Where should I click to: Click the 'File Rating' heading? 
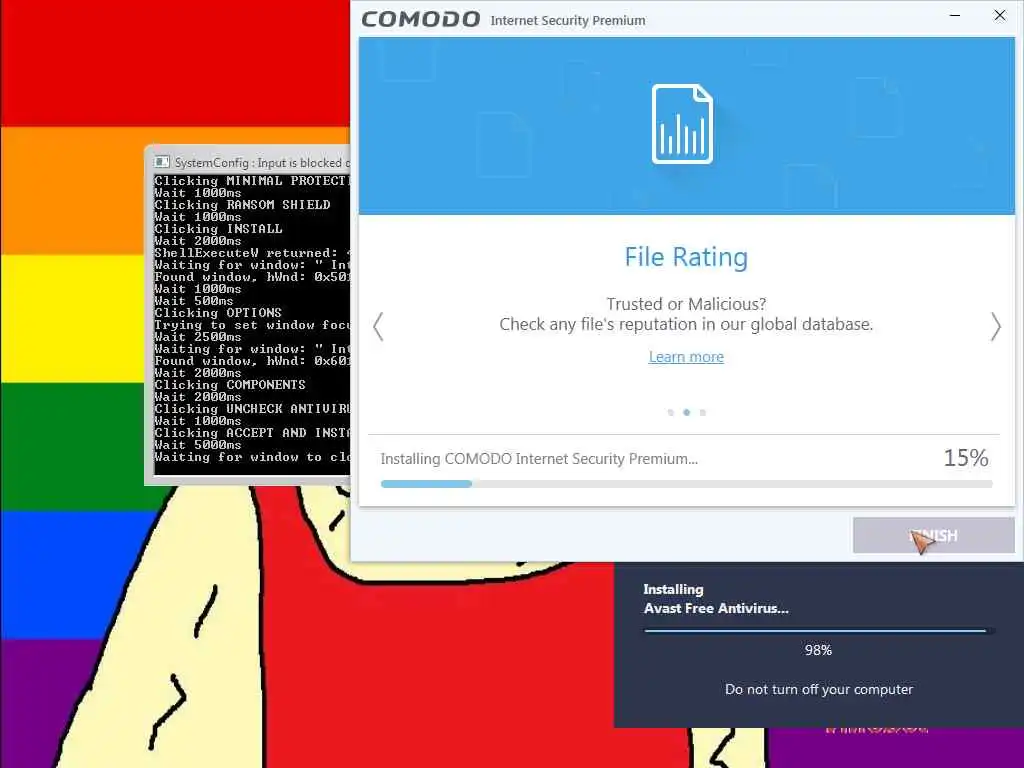[686, 257]
